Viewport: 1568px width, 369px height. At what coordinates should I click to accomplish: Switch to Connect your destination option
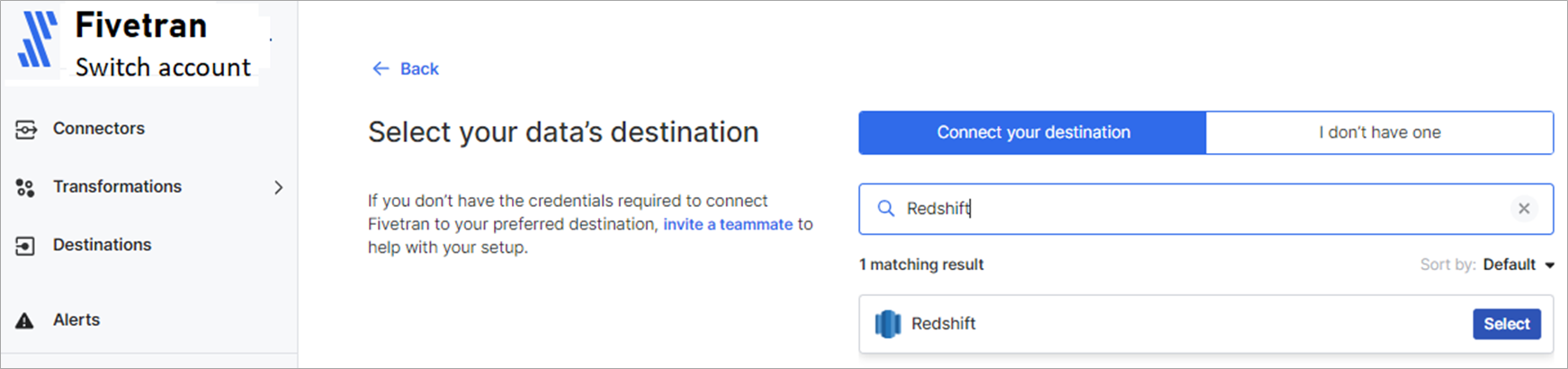[x=1033, y=132]
